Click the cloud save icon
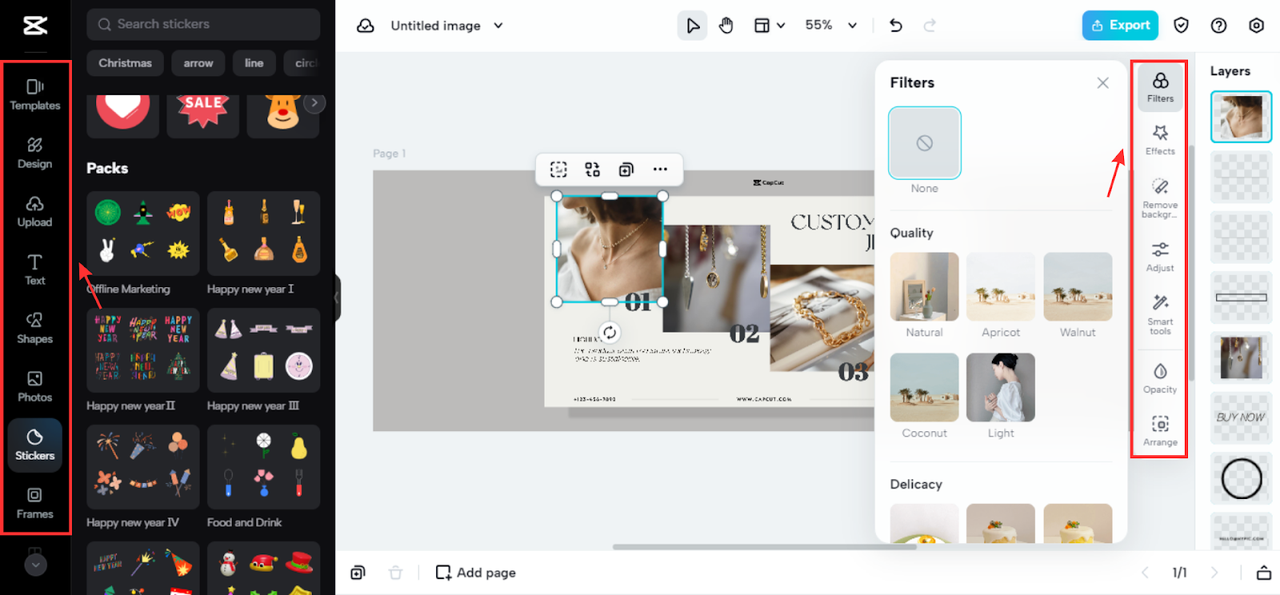The width and height of the screenshot is (1280, 595). [x=366, y=25]
